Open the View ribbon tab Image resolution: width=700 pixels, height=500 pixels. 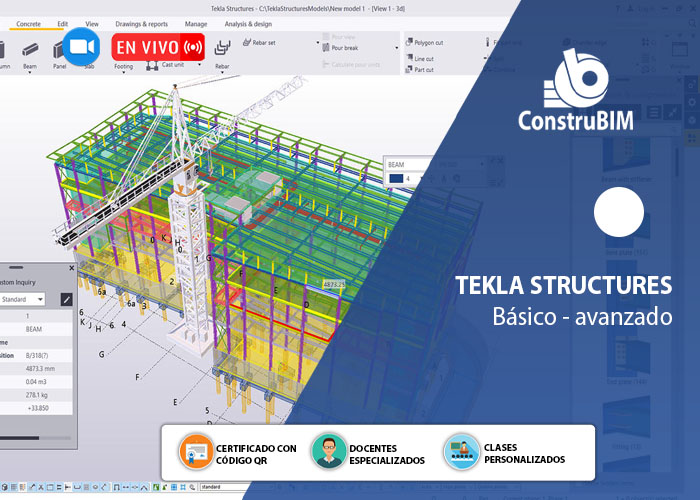[x=92, y=24]
